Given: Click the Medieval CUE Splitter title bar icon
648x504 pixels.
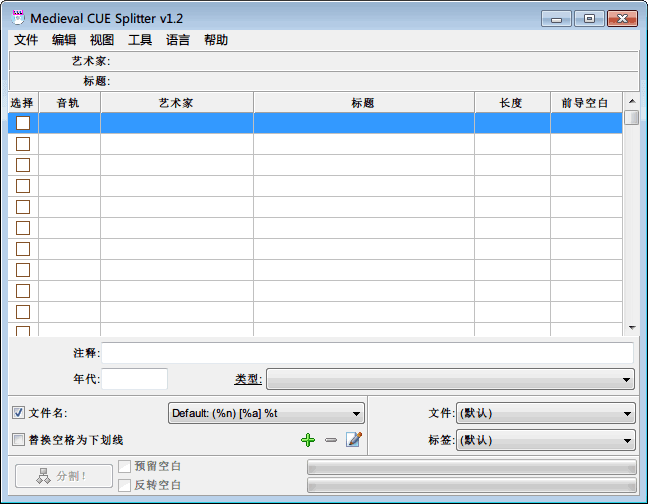Looking at the screenshot, I should [18, 18].
